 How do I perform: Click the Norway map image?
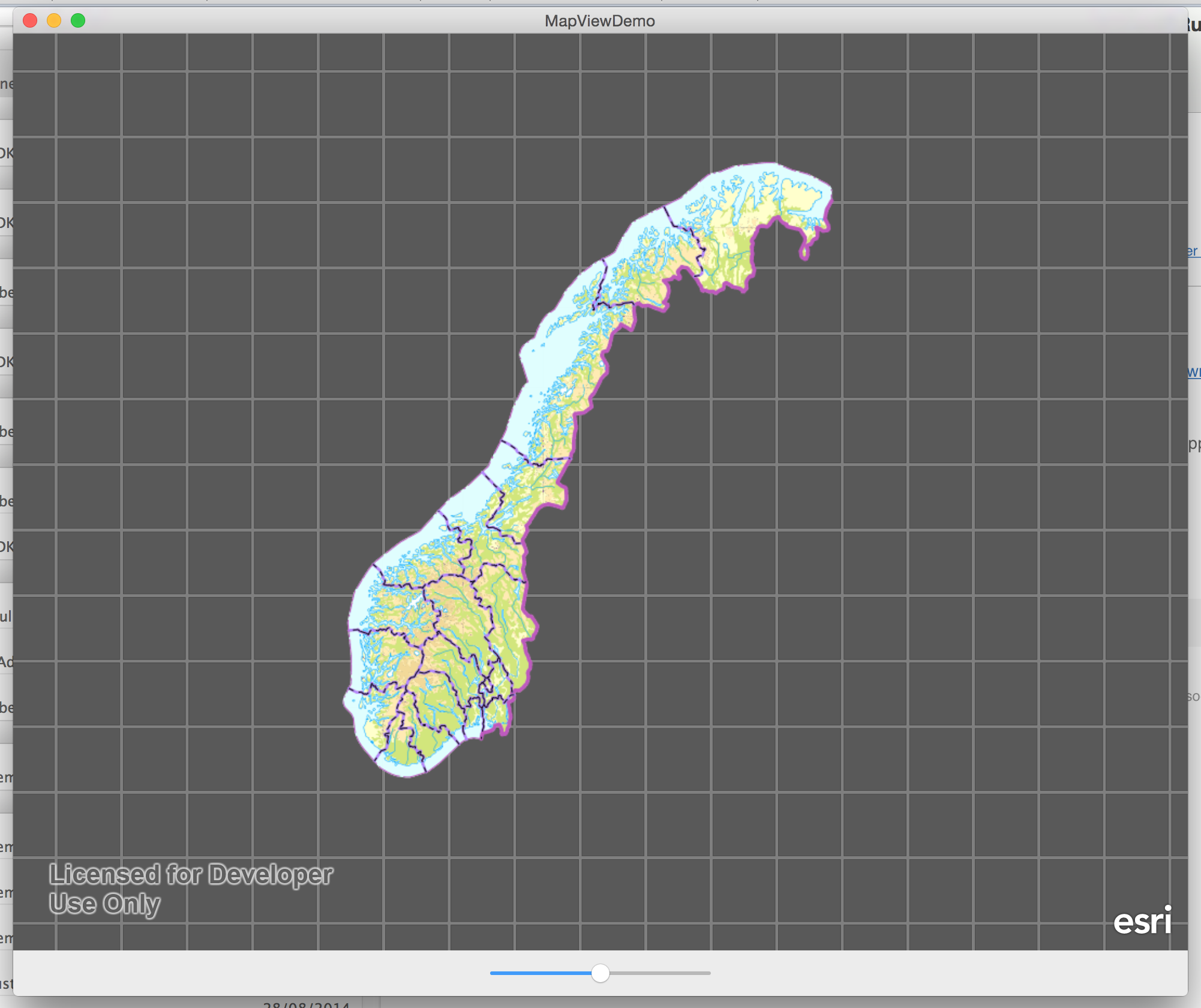pos(588,470)
